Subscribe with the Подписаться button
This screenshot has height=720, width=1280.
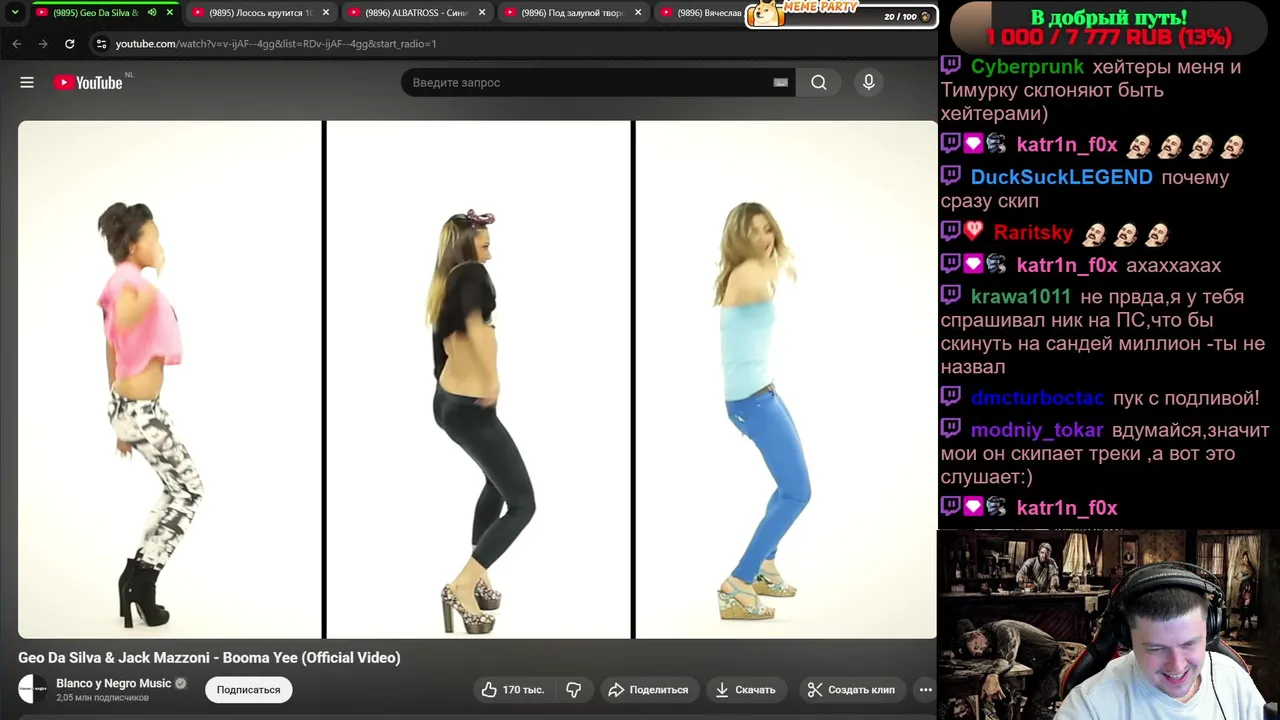pyautogui.click(x=248, y=689)
